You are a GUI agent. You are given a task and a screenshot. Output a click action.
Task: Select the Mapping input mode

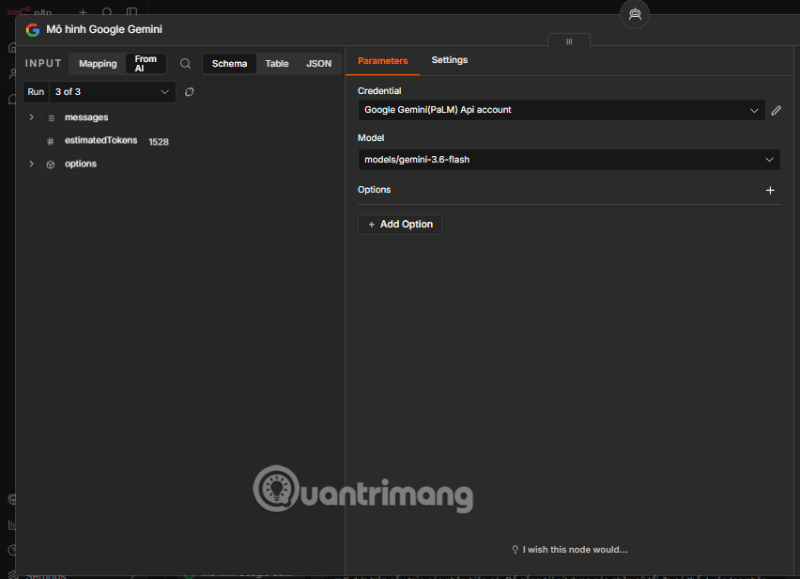click(x=98, y=64)
